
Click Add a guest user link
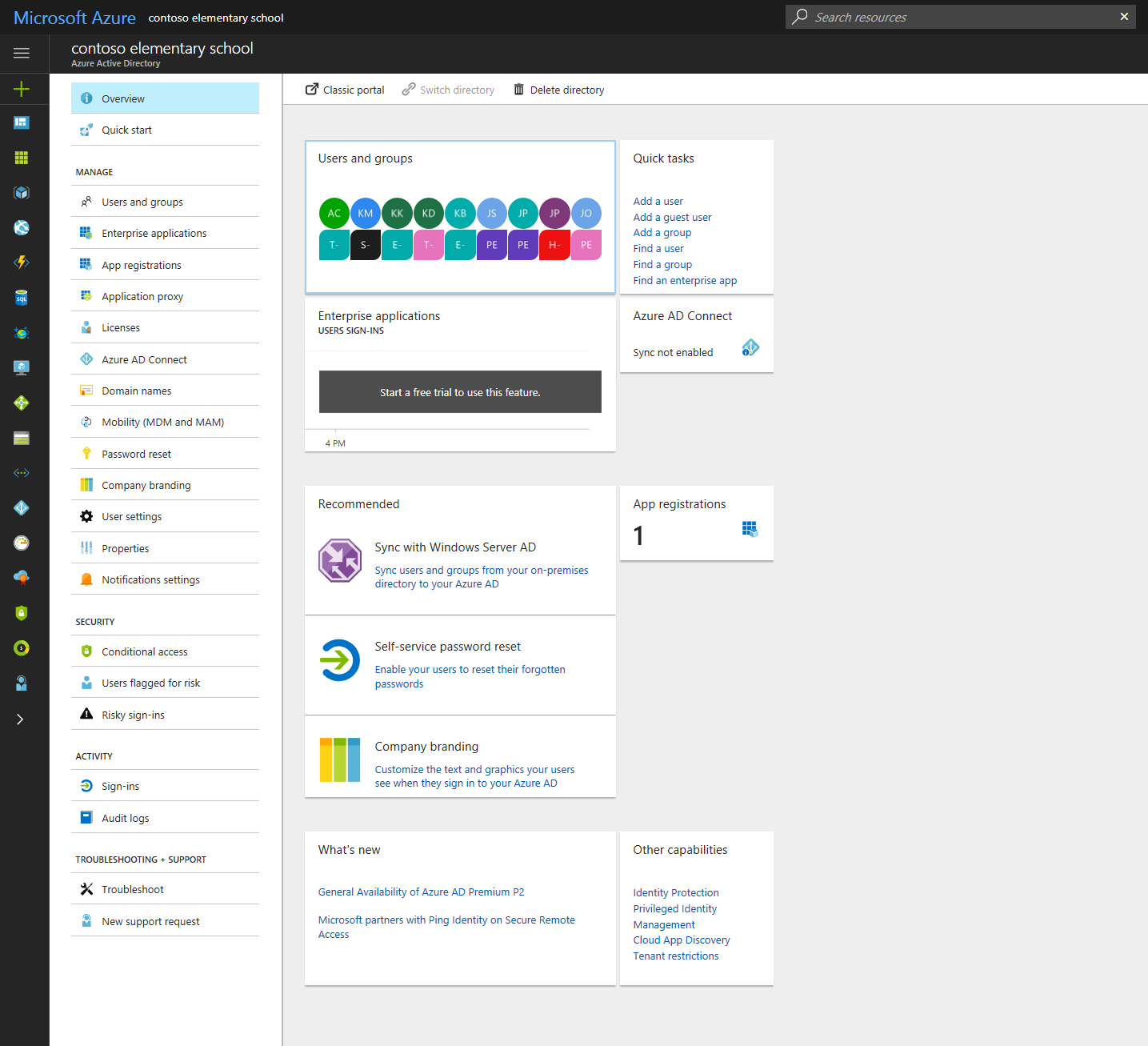[672, 217]
